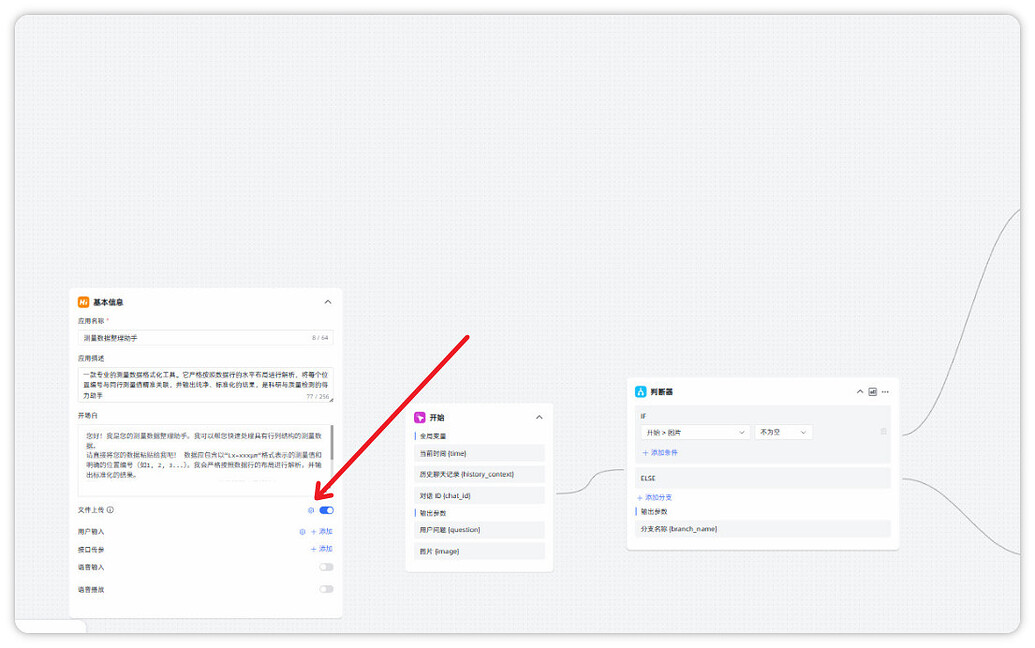Click 添加 next to 接口传参

(x=322, y=549)
